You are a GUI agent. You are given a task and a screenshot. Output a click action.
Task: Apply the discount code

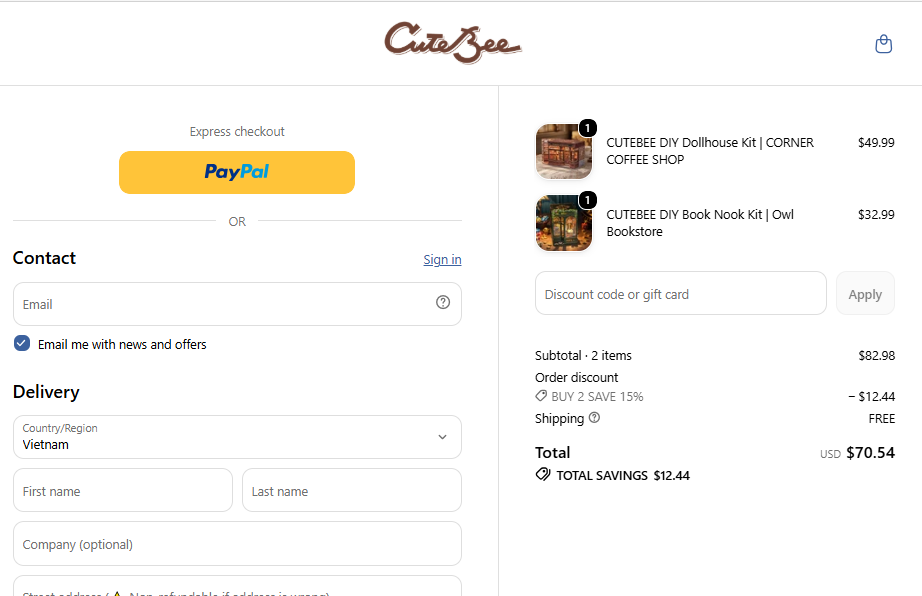coord(865,293)
